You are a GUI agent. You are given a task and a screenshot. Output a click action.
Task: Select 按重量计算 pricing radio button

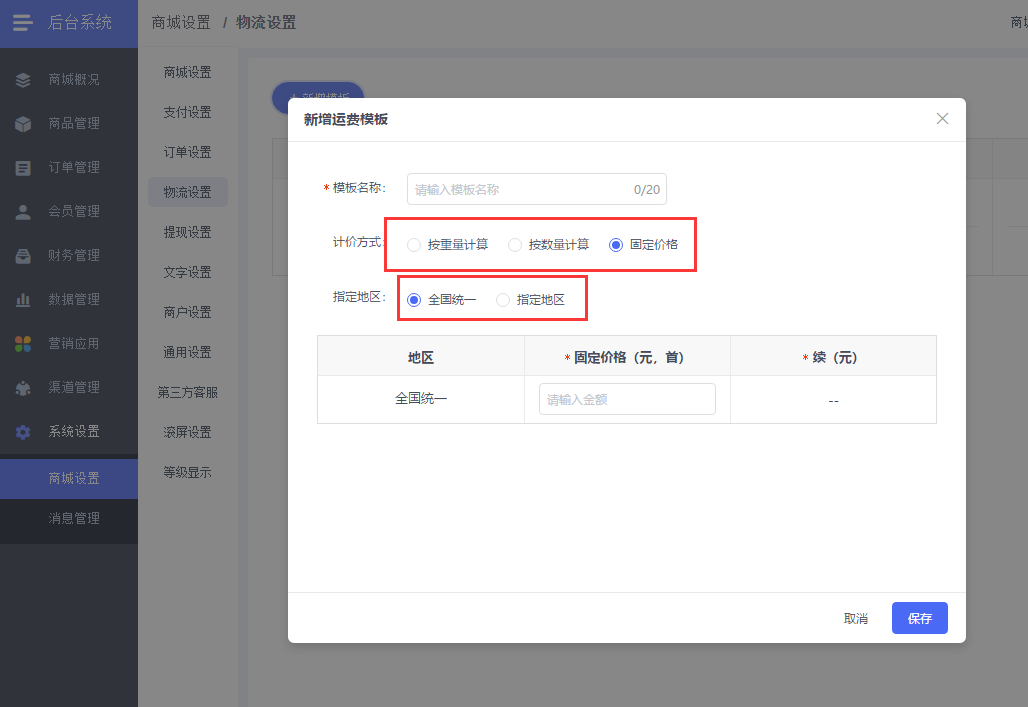pyautogui.click(x=414, y=245)
